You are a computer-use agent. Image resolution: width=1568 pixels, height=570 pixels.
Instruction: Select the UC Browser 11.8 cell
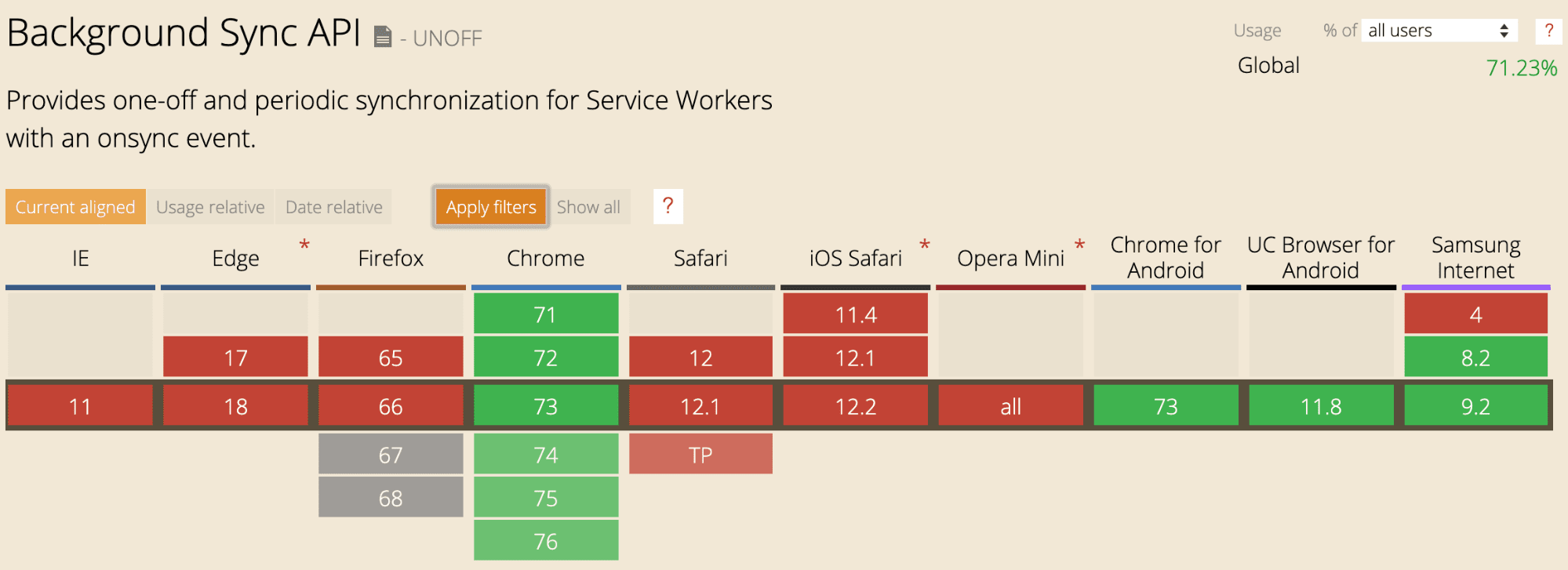pyautogui.click(x=1321, y=406)
